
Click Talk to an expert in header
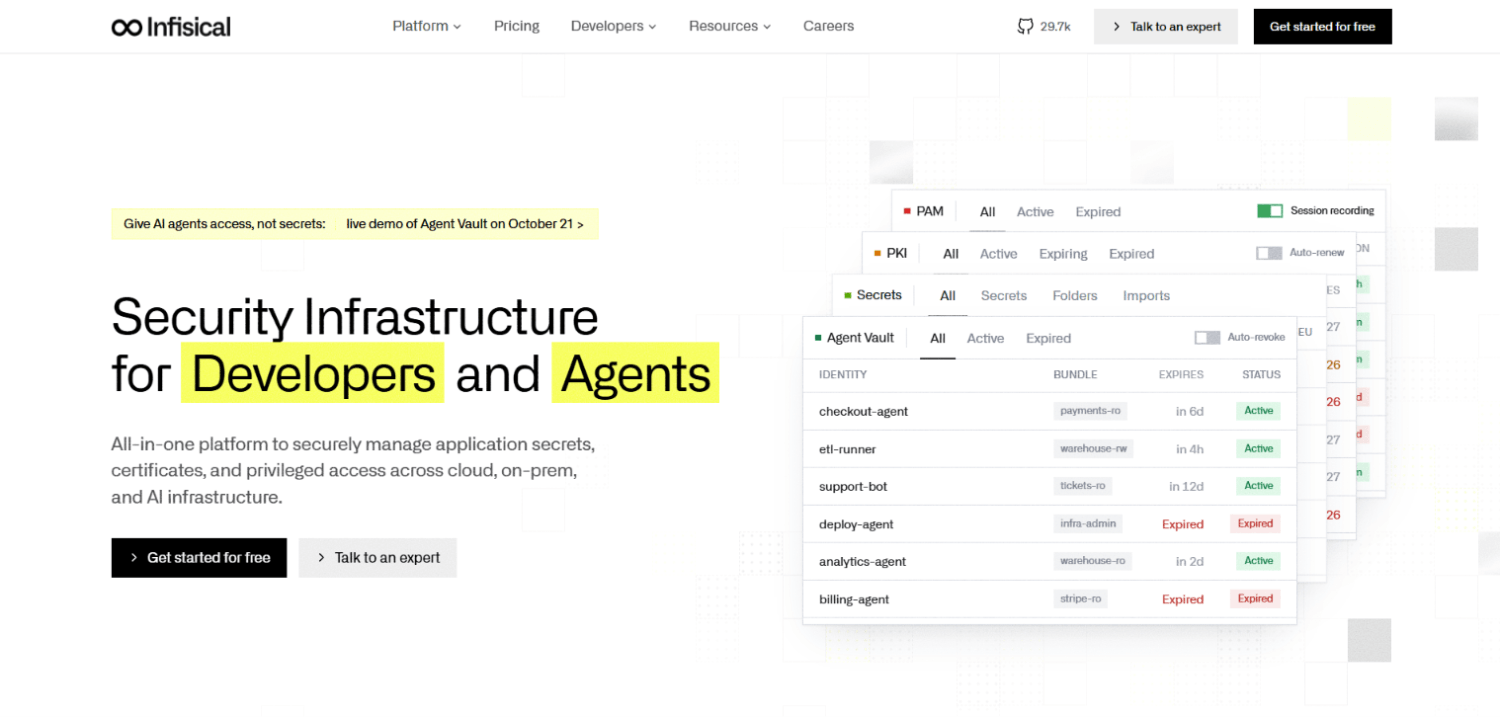(1166, 27)
